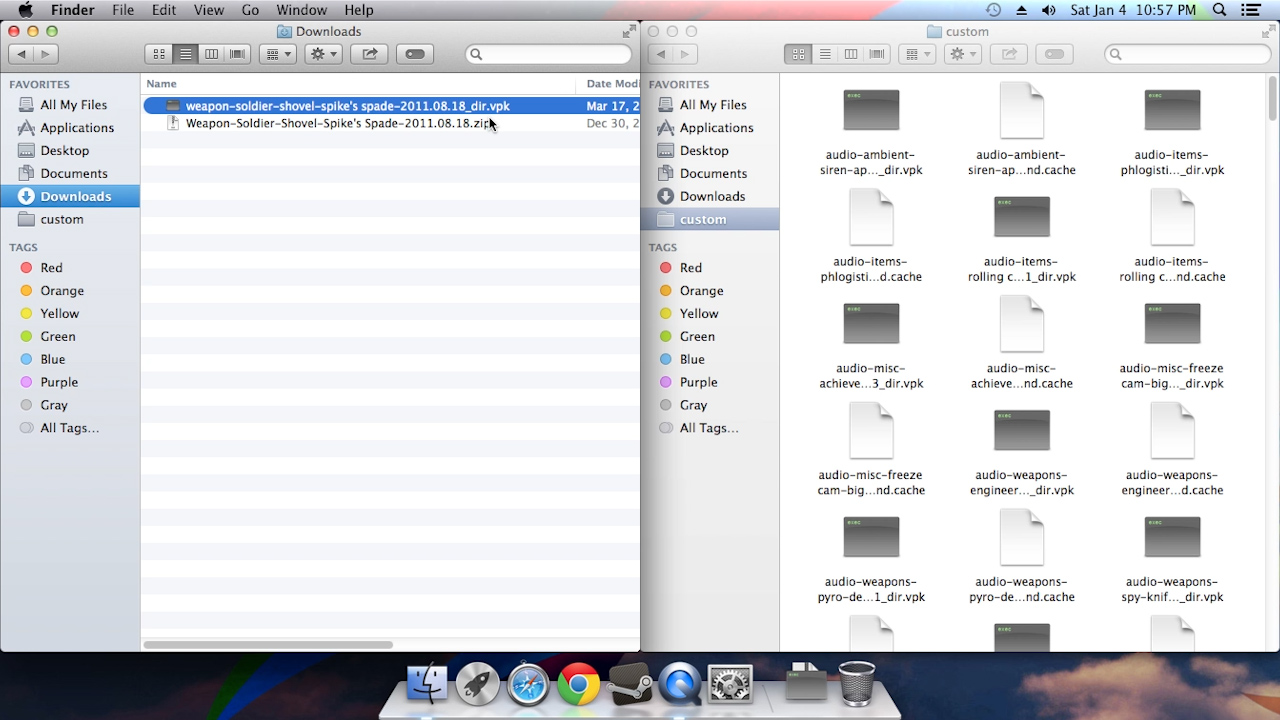The image size is (1280, 720).
Task: Click Share button in Downloads window toolbar
Action: (x=369, y=54)
